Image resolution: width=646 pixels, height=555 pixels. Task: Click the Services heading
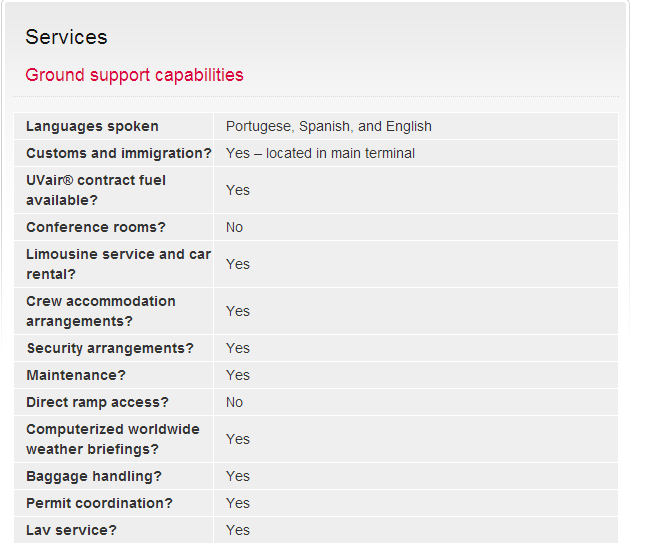pos(66,37)
